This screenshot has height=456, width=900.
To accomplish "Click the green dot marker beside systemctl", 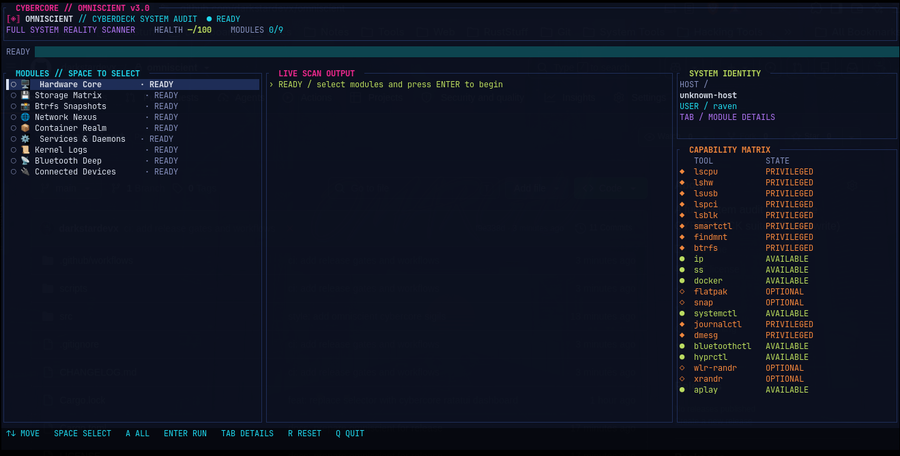I will click(682, 314).
